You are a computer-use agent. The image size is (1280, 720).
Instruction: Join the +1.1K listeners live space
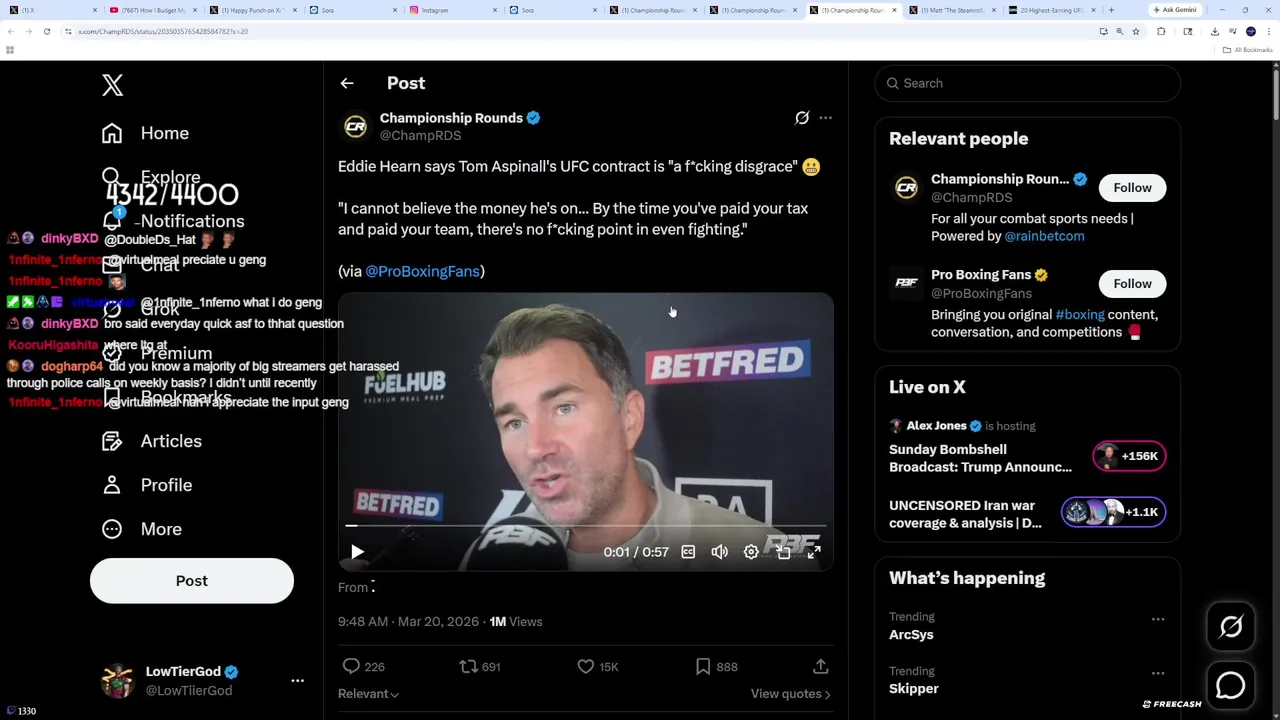(1113, 512)
